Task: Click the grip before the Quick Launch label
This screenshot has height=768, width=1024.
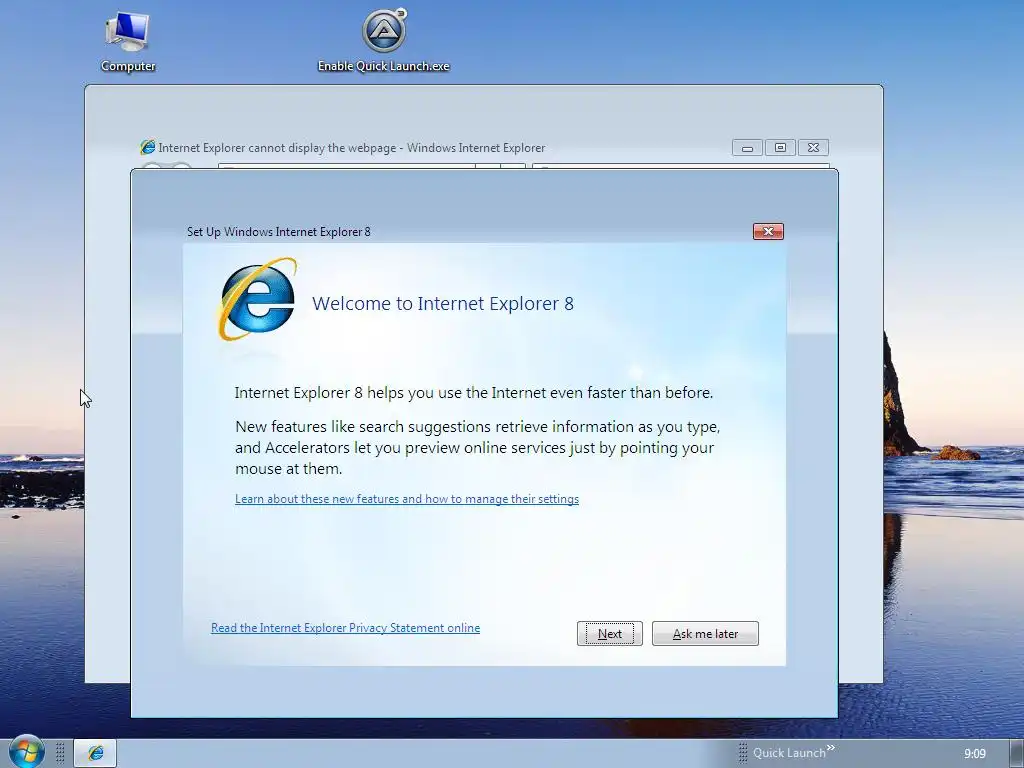Action: [743, 753]
